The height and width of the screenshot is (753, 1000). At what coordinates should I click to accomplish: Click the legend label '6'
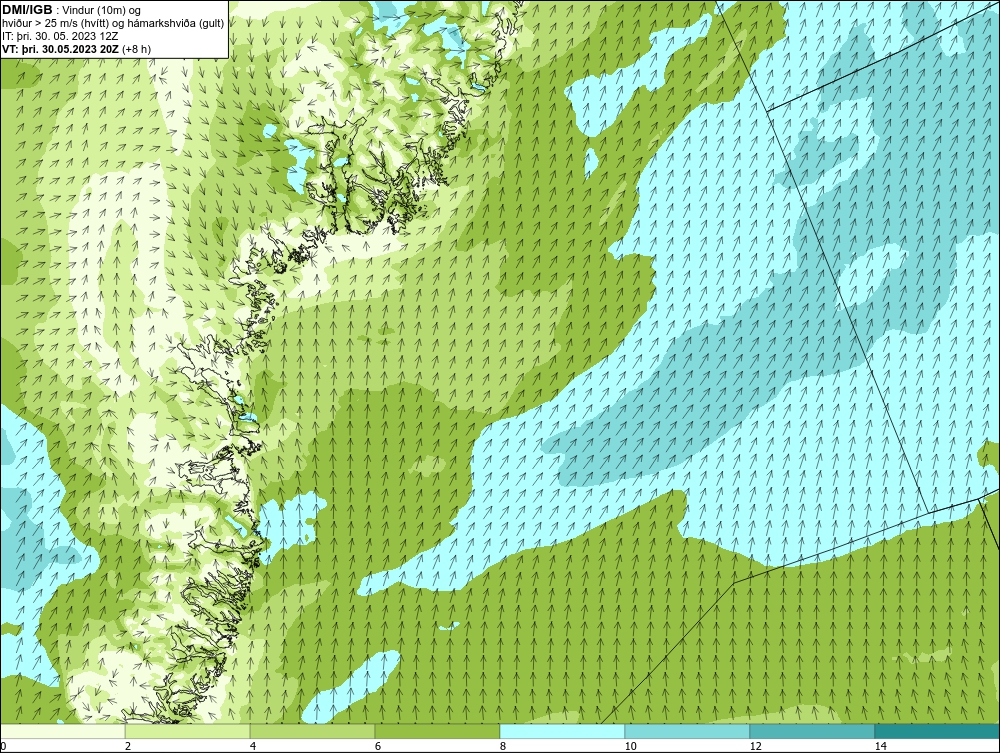378,746
